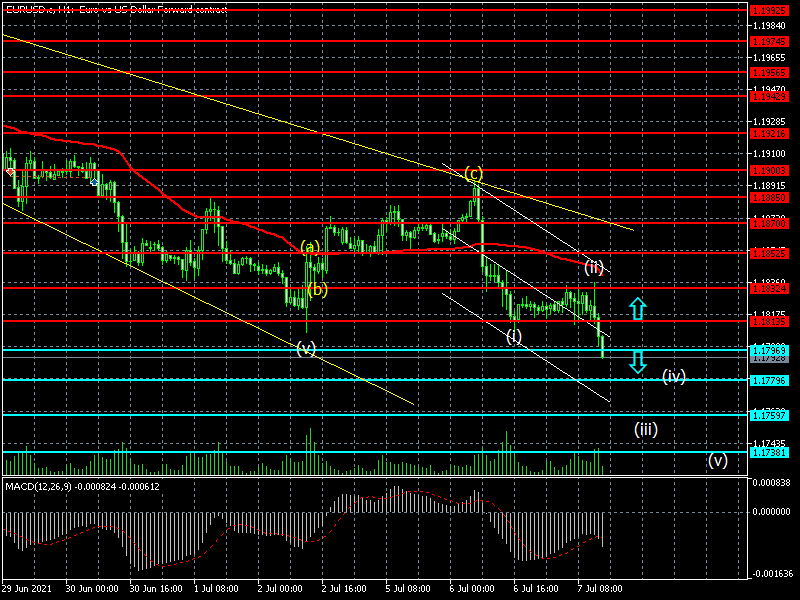Viewport: 800px width, 600px height.
Task: Select the white (iv) wave label
Action: [x=673, y=377]
